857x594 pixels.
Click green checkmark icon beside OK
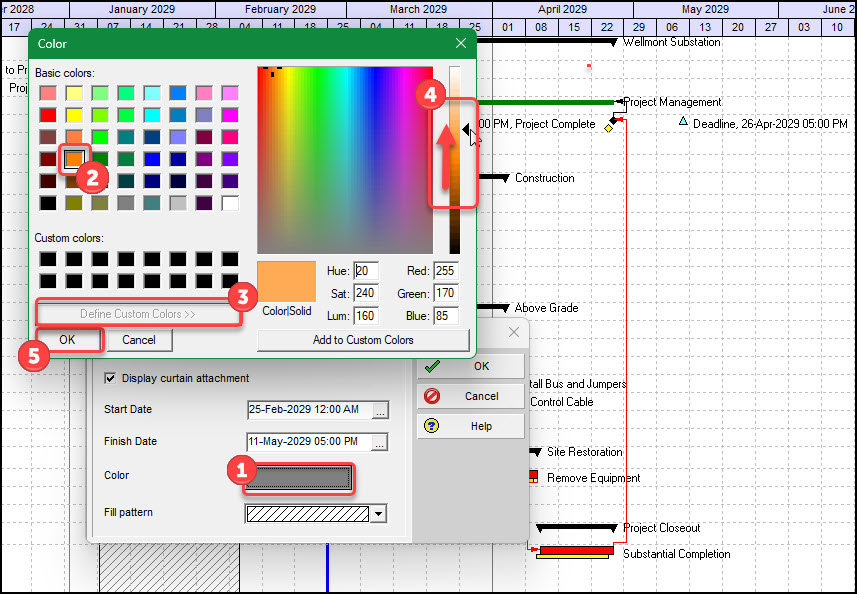[432, 366]
